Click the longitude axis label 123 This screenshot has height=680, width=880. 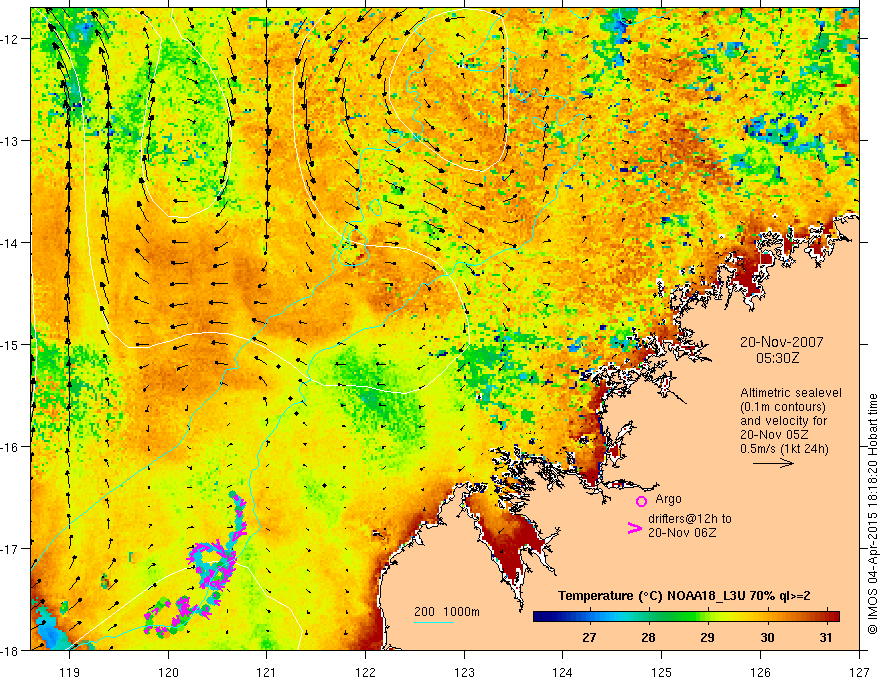click(464, 672)
